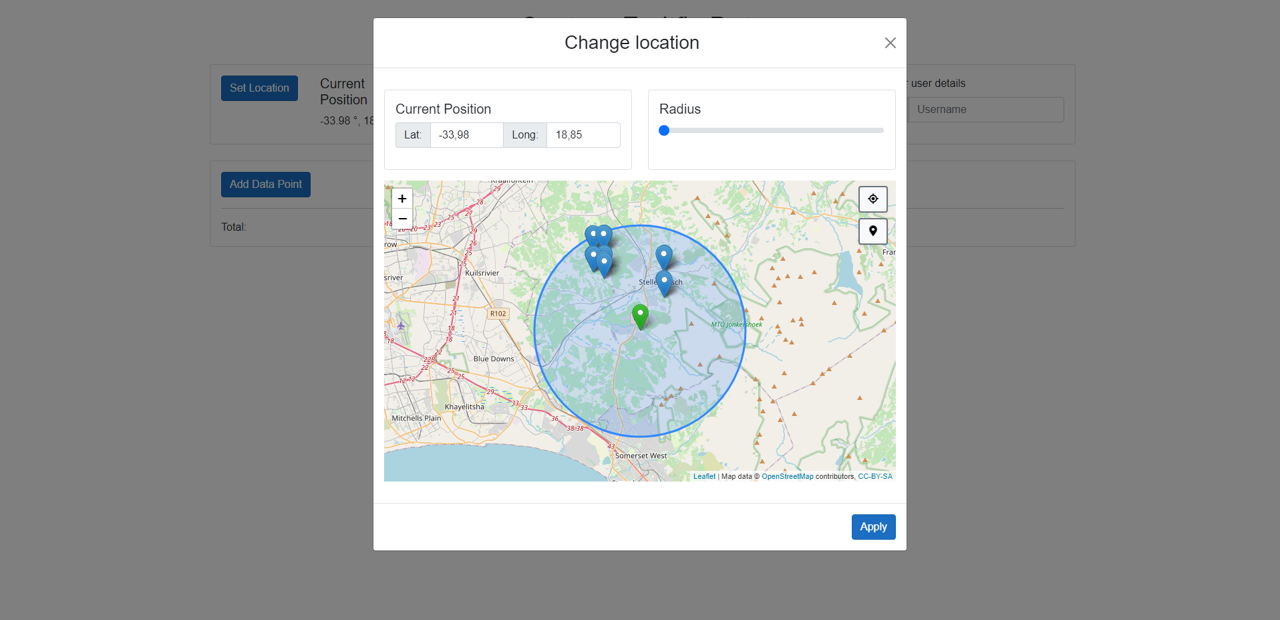This screenshot has height=620, width=1280.
Task: Click Add Data Point on the background page
Action: 266,184
